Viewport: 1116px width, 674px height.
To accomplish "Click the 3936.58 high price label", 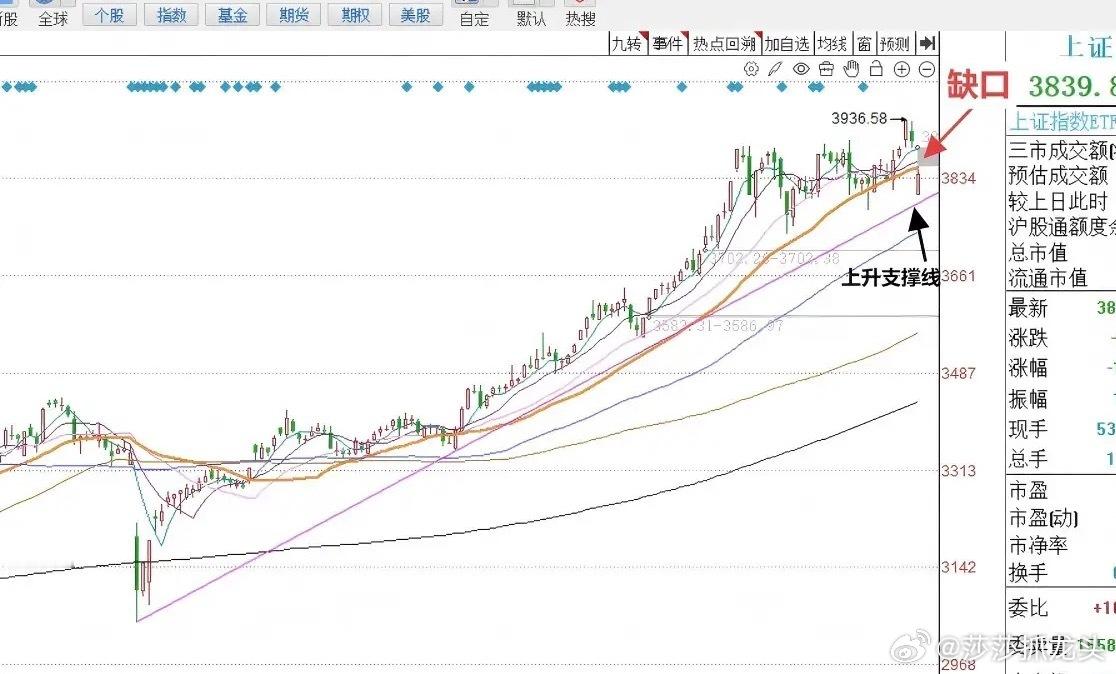I will pos(859,118).
